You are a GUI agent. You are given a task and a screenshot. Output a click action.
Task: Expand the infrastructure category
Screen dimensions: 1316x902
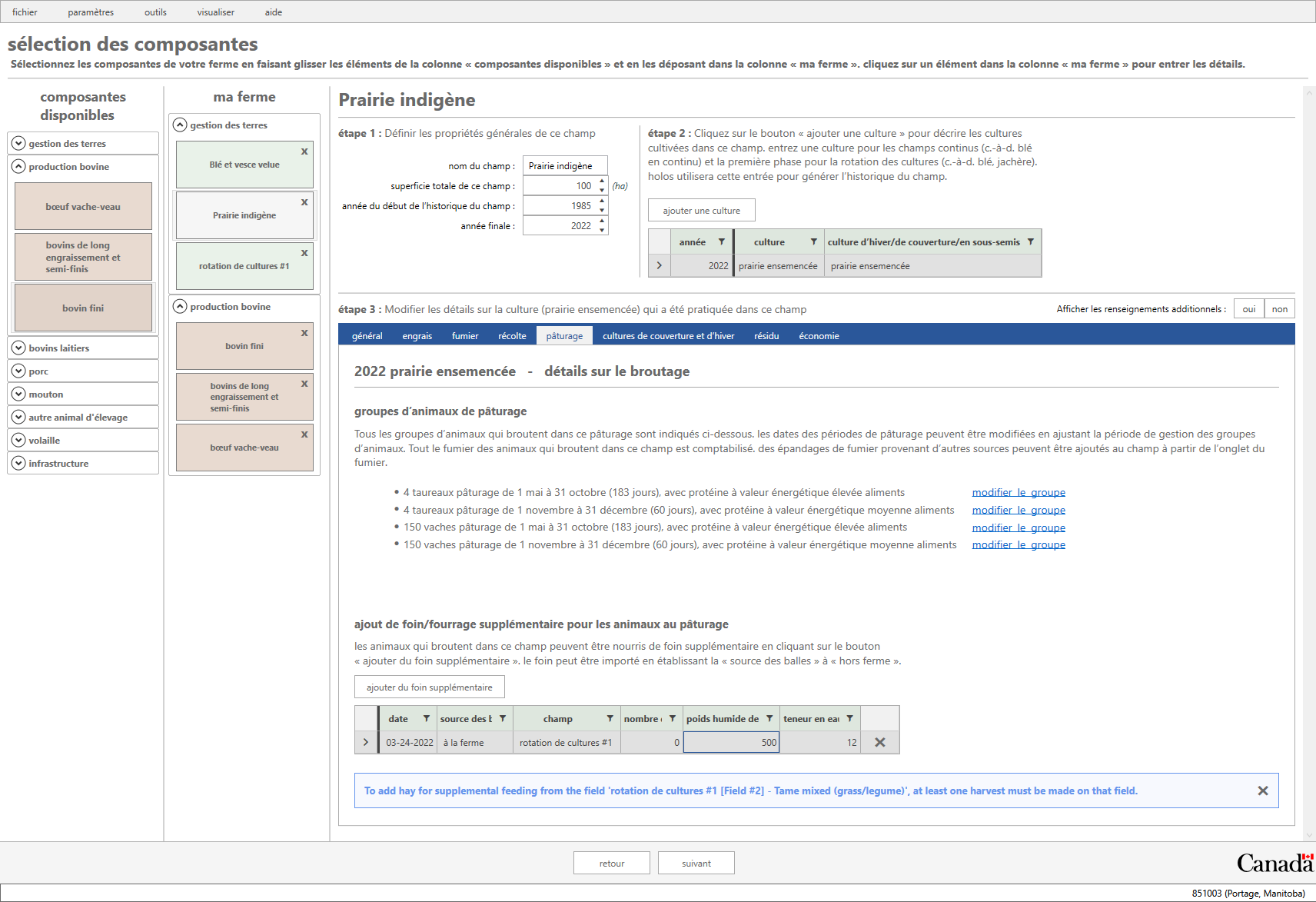(x=18, y=463)
